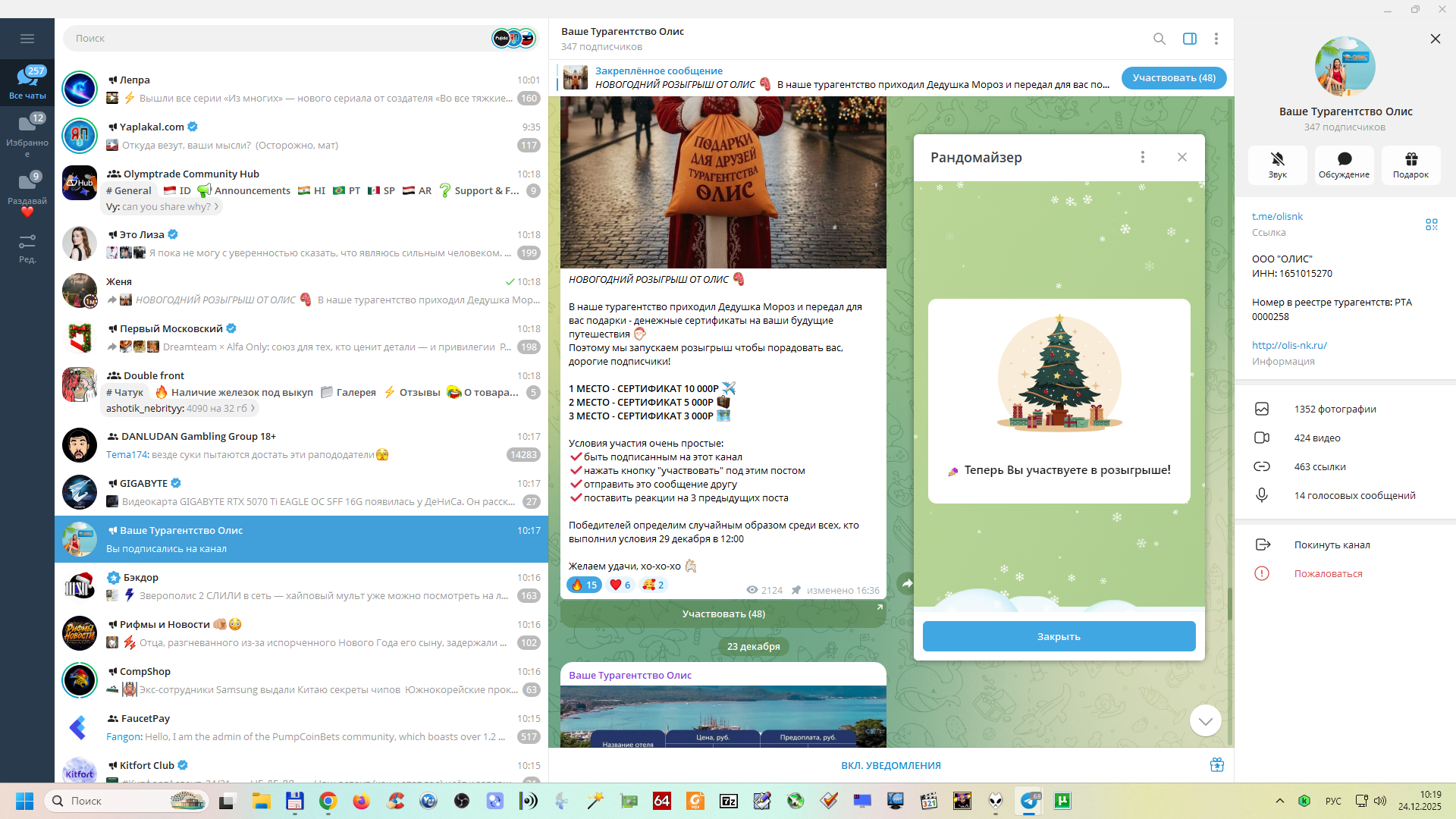Open Рандомайзер three-dot menu
1456x819 pixels.
pos(1142,157)
